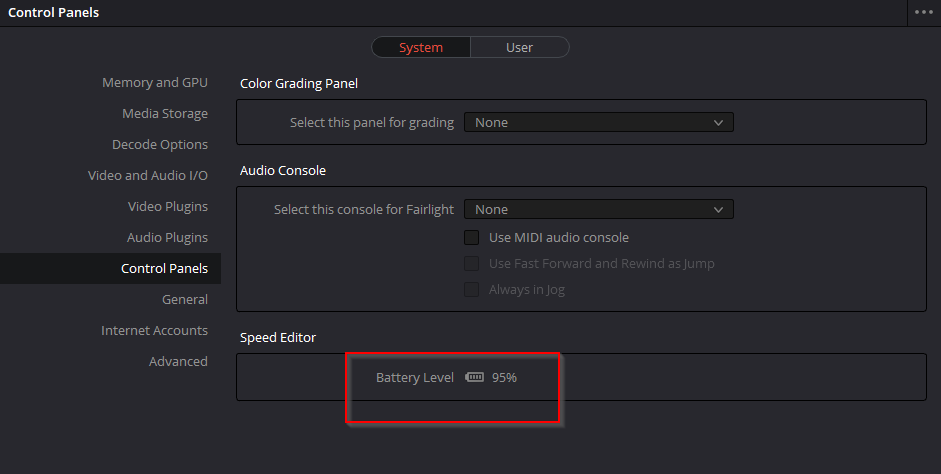
Task: Open the Advanced settings section
Action: click(x=178, y=362)
